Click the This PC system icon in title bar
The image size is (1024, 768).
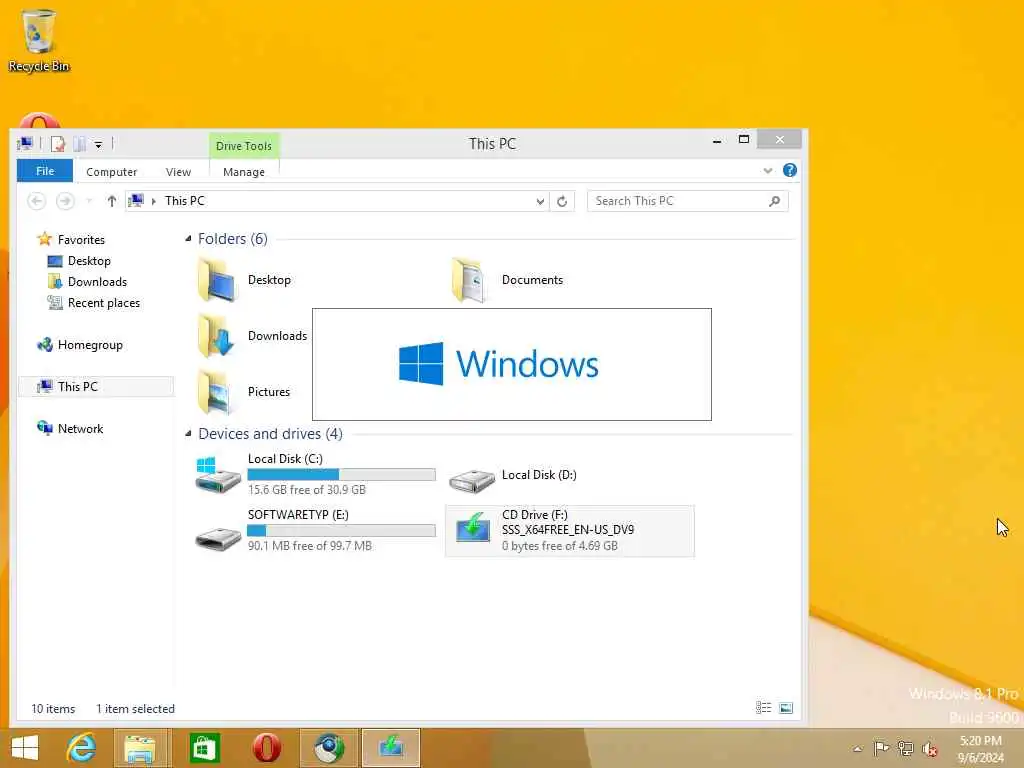(25, 144)
